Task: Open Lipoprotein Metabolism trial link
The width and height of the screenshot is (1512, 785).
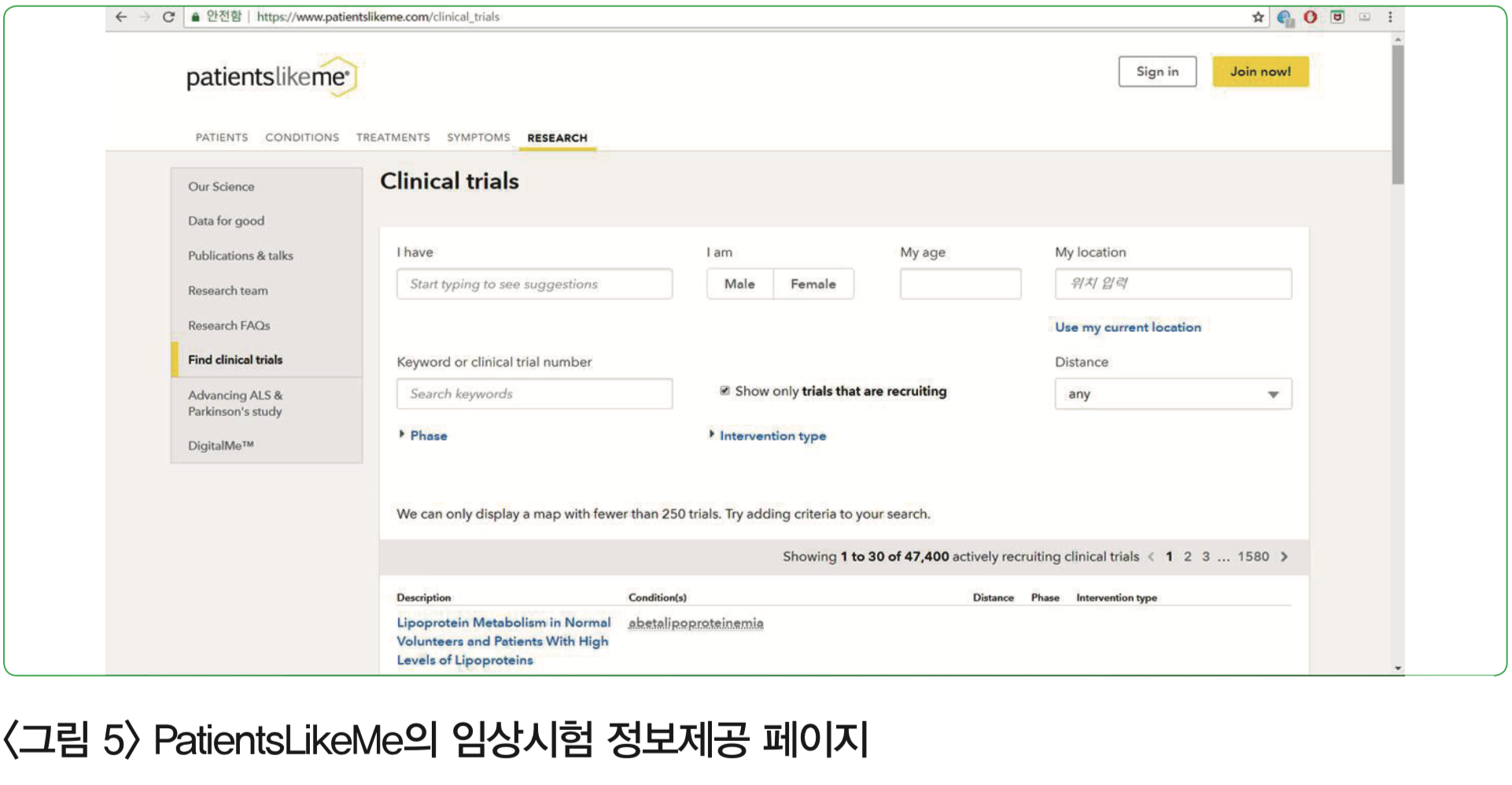Action: pyautogui.click(x=503, y=641)
